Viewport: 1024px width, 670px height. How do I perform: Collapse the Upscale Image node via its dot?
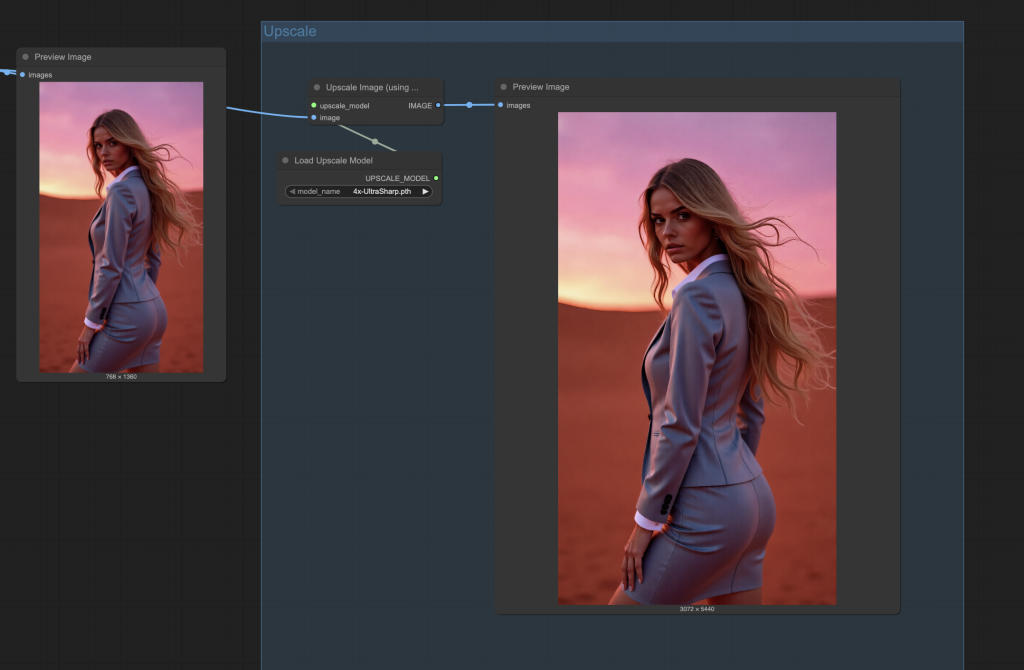[x=317, y=87]
